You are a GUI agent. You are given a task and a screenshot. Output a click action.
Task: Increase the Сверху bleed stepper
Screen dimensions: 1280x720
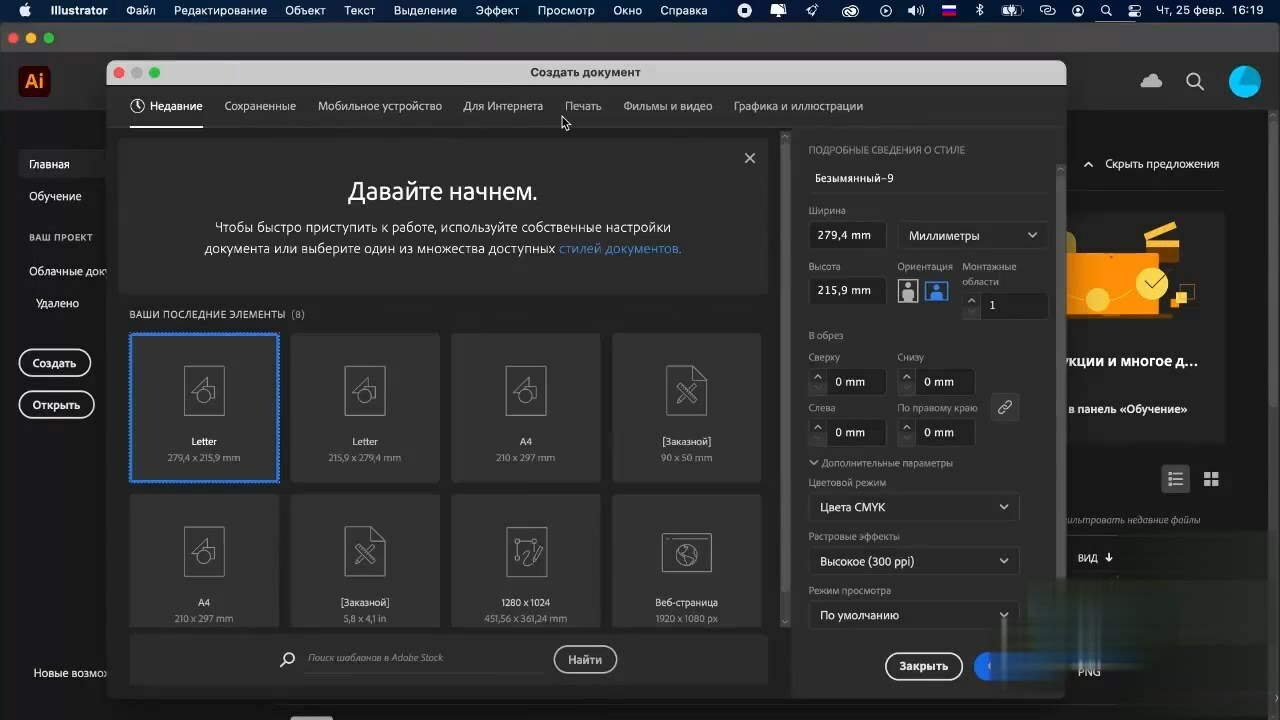point(818,376)
